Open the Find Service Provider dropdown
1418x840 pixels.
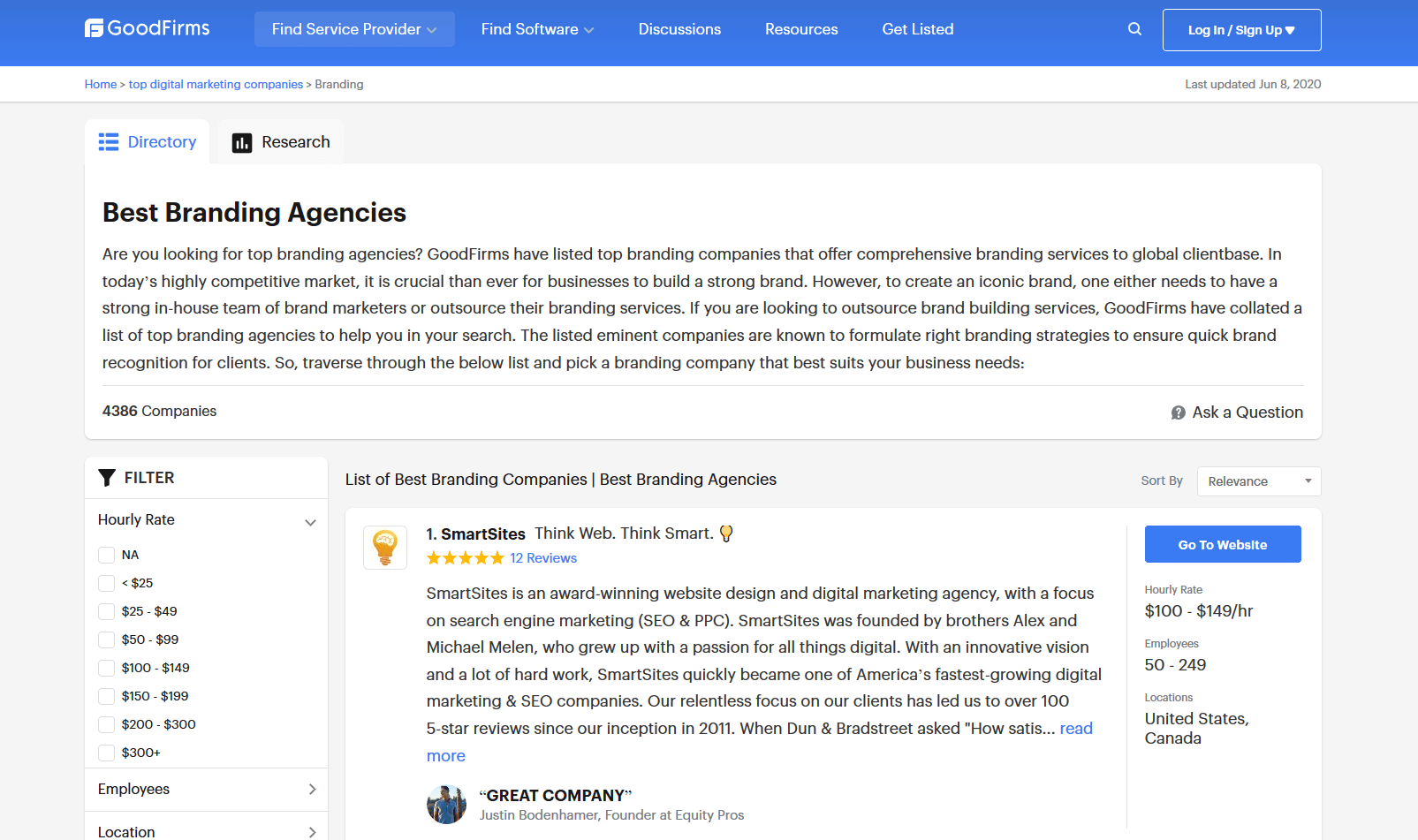click(354, 29)
